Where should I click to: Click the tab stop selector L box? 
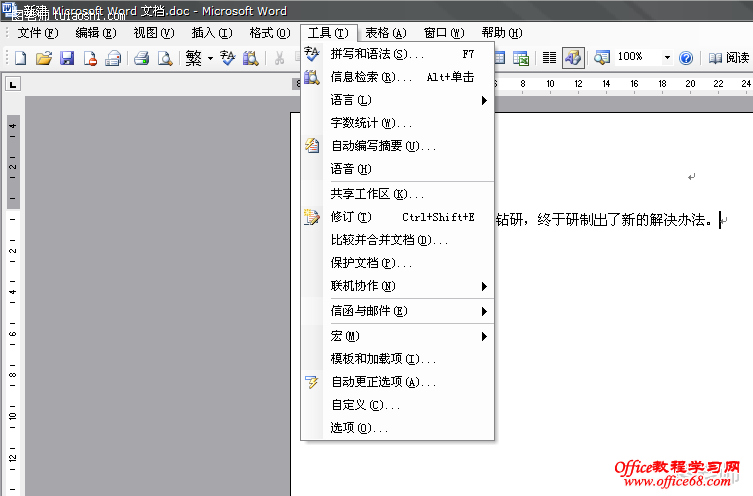tap(12, 85)
